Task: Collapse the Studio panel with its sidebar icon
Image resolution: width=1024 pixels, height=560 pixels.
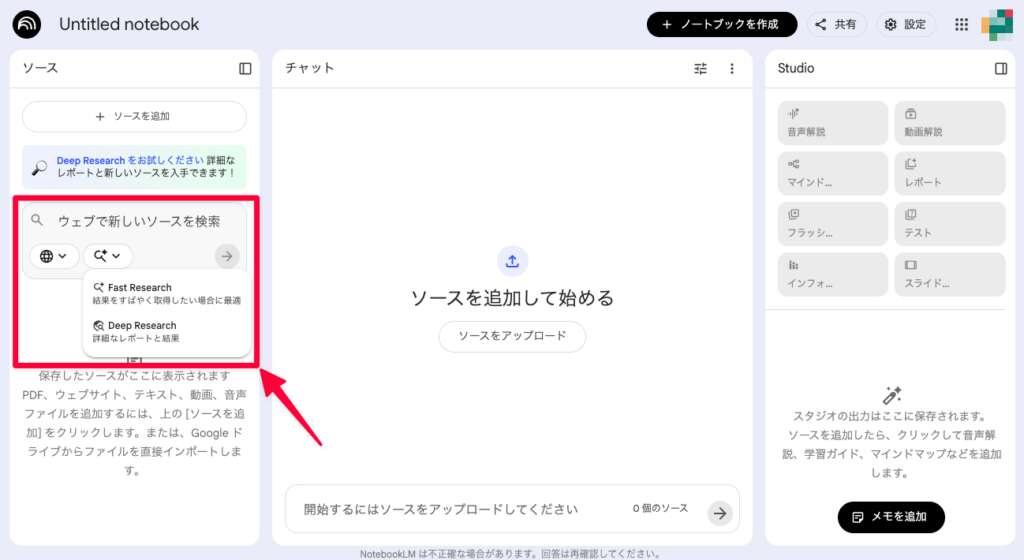Action: (1000, 69)
